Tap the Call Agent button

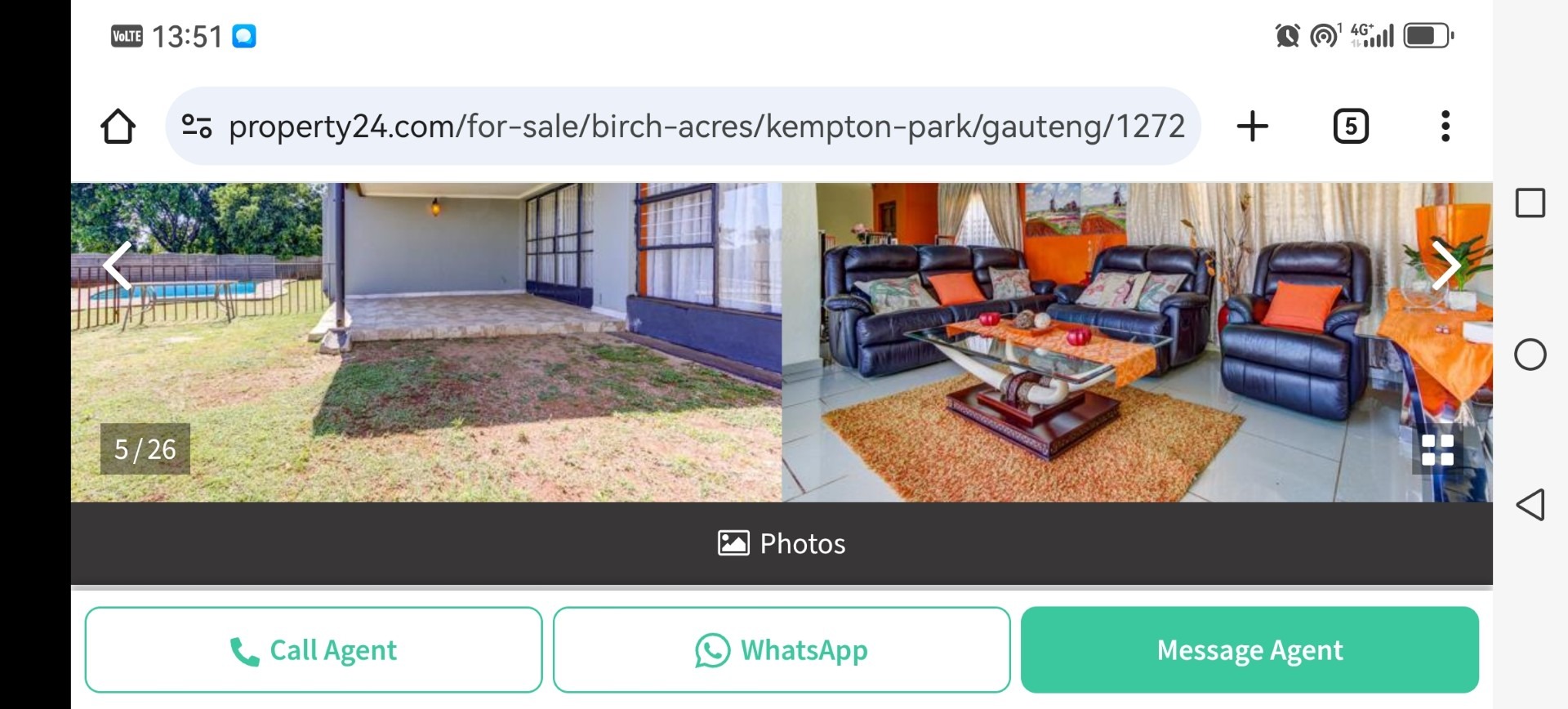[314, 650]
